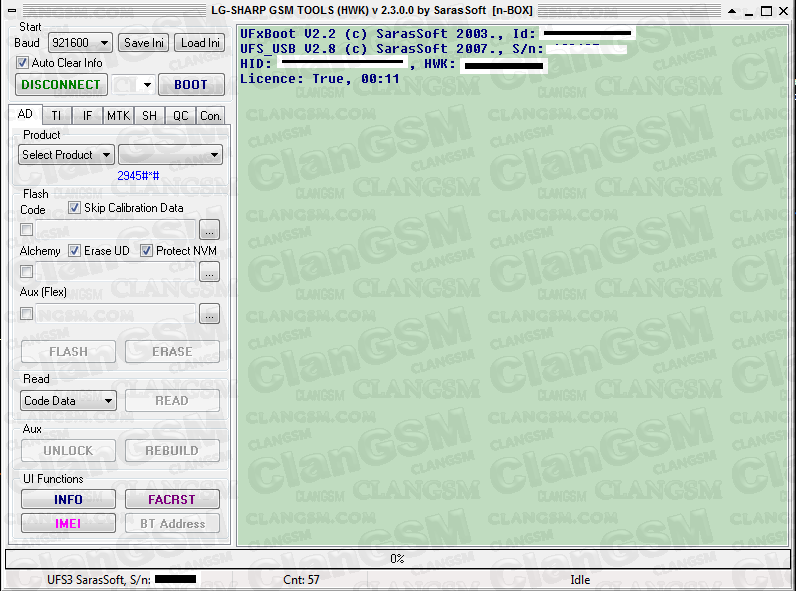Image resolution: width=796 pixels, height=591 pixels.
Task: Click the Aux (Flex) file path field
Action: click(116, 314)
